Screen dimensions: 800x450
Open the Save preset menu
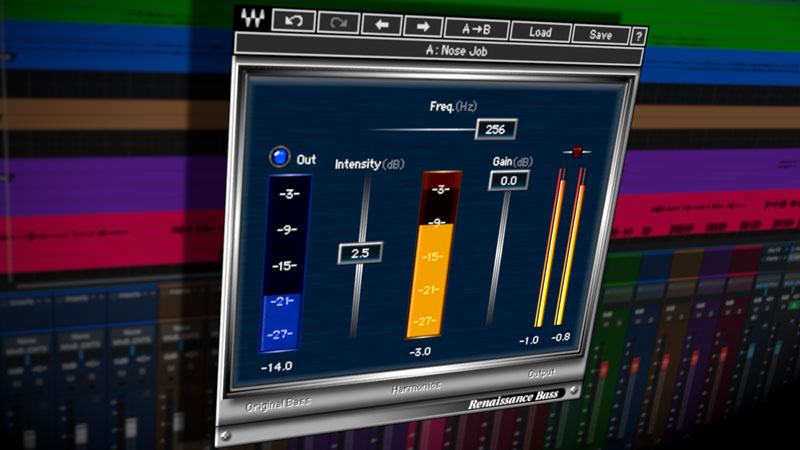pos(601,35)
